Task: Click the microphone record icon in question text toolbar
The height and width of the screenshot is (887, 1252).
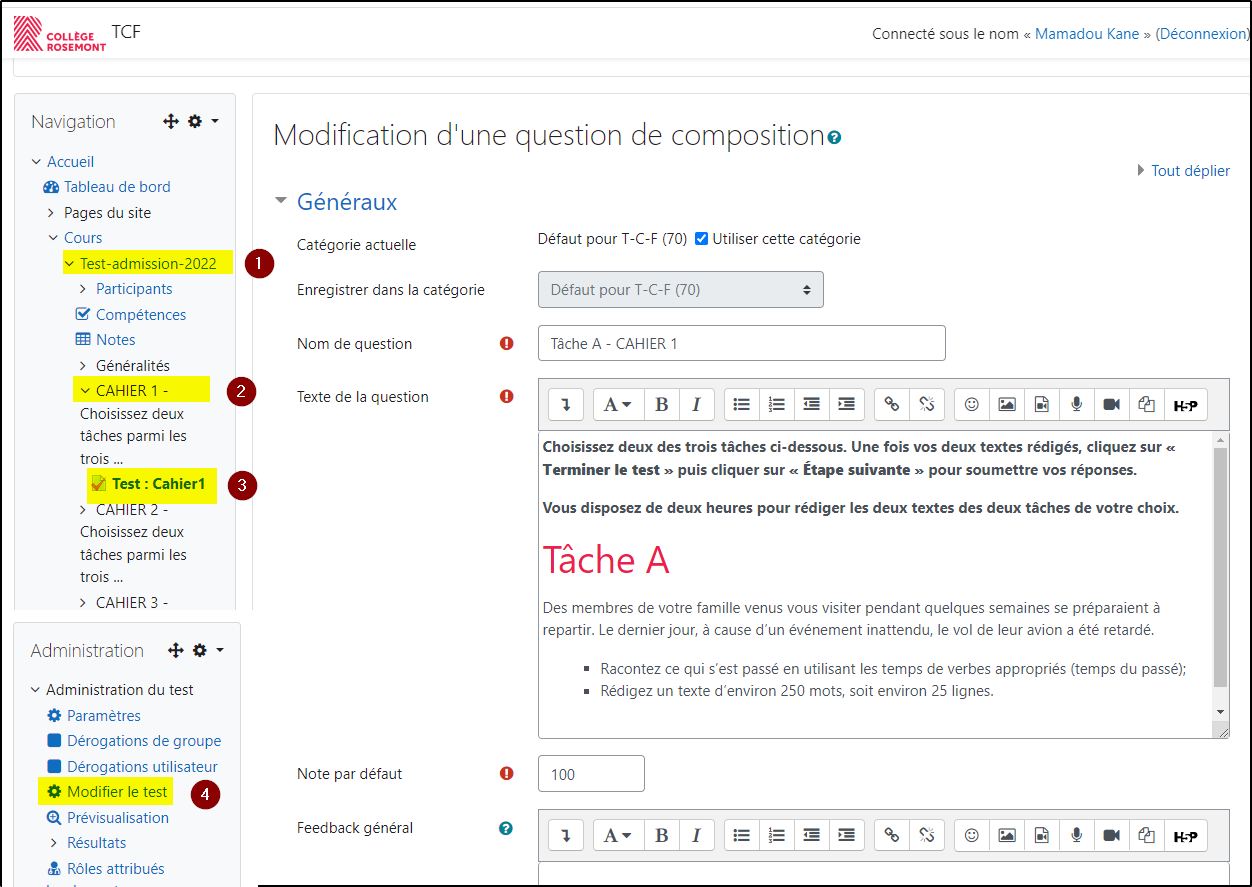Action: pyautogui.click(x=1076, y=404)
